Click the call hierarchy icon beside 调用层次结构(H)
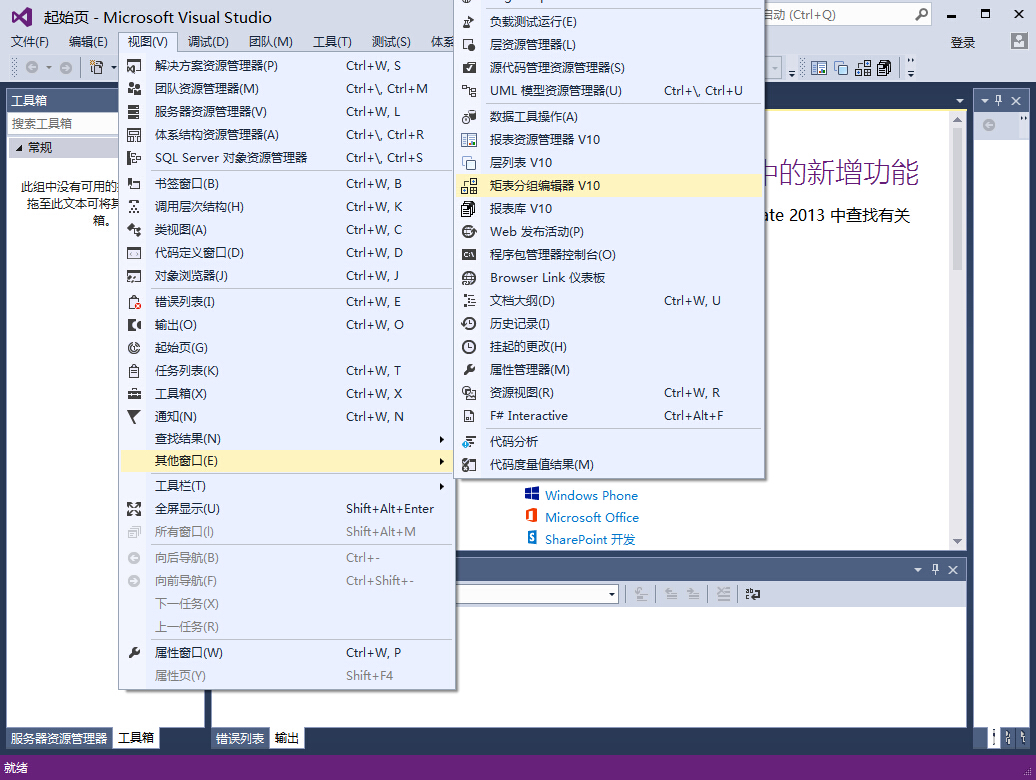1036x780 pixels. (134, 207)
